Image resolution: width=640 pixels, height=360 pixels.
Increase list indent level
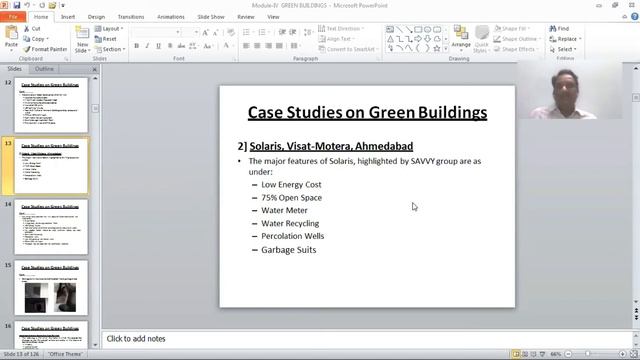coord(293,32)
